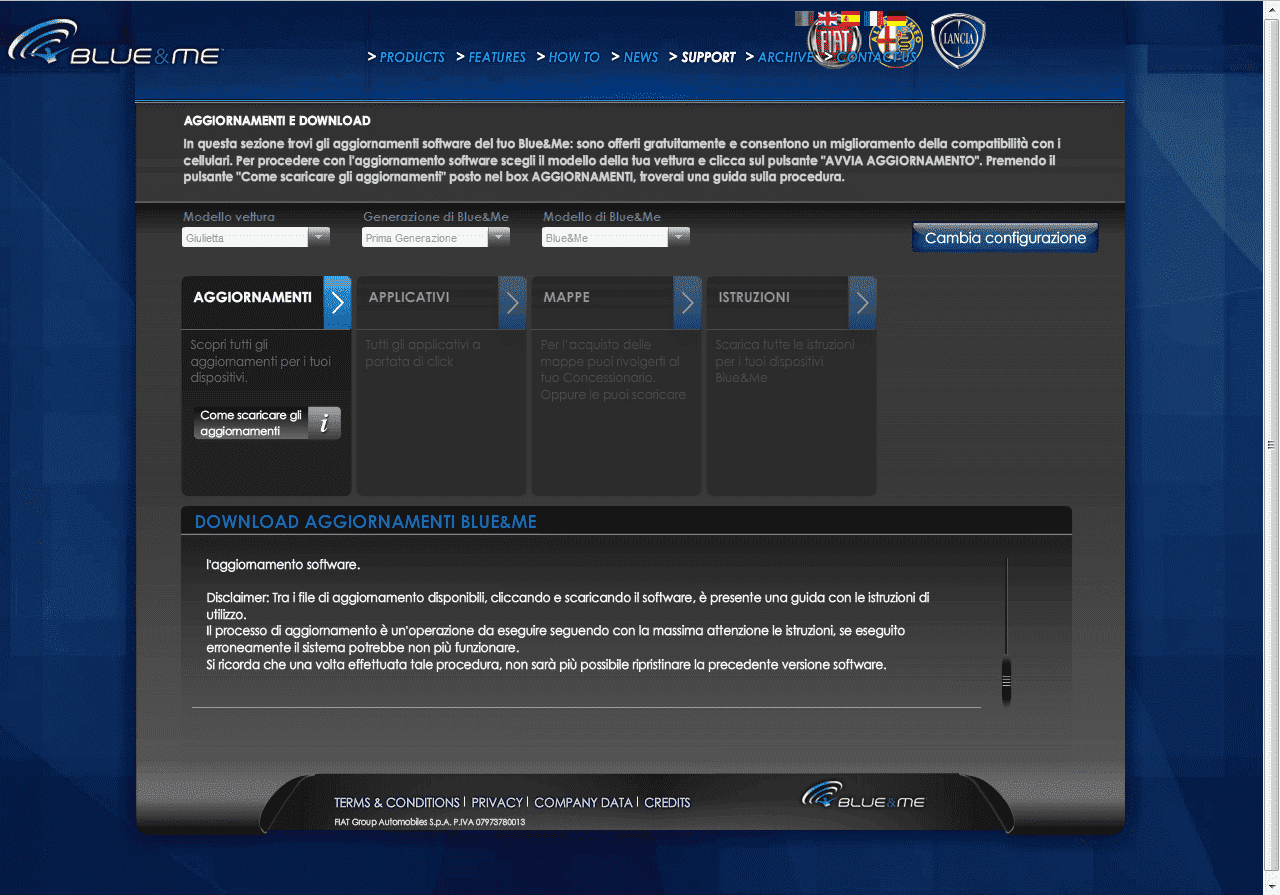The height and width of the screenshot is (895, 1280).
Task: Click the DOWNLOAD AGGIORNAMENTI BLUE&ME heading
Action: coord(366,522)
